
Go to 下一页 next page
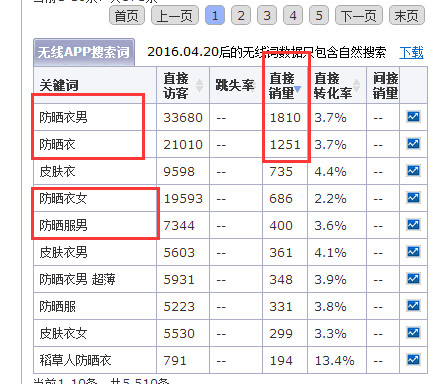(x=359, y=16)
